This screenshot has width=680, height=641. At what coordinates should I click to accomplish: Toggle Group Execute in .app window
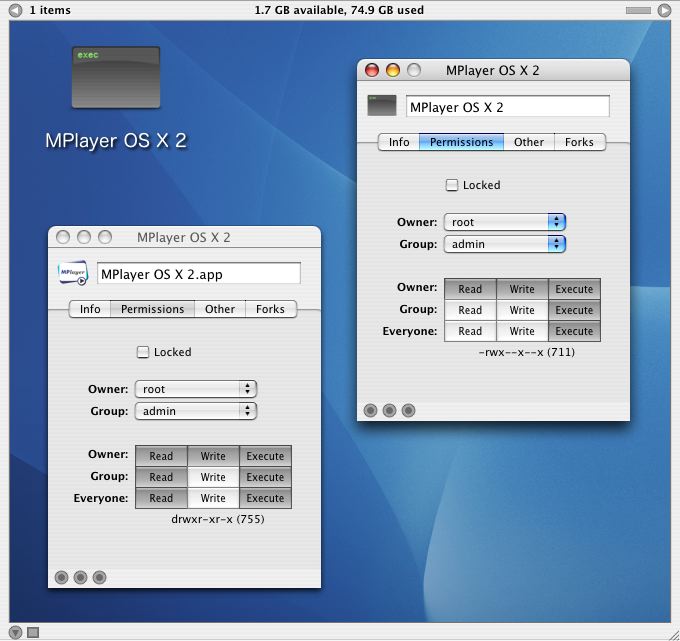pyautogui.click(x=265, y=477)
